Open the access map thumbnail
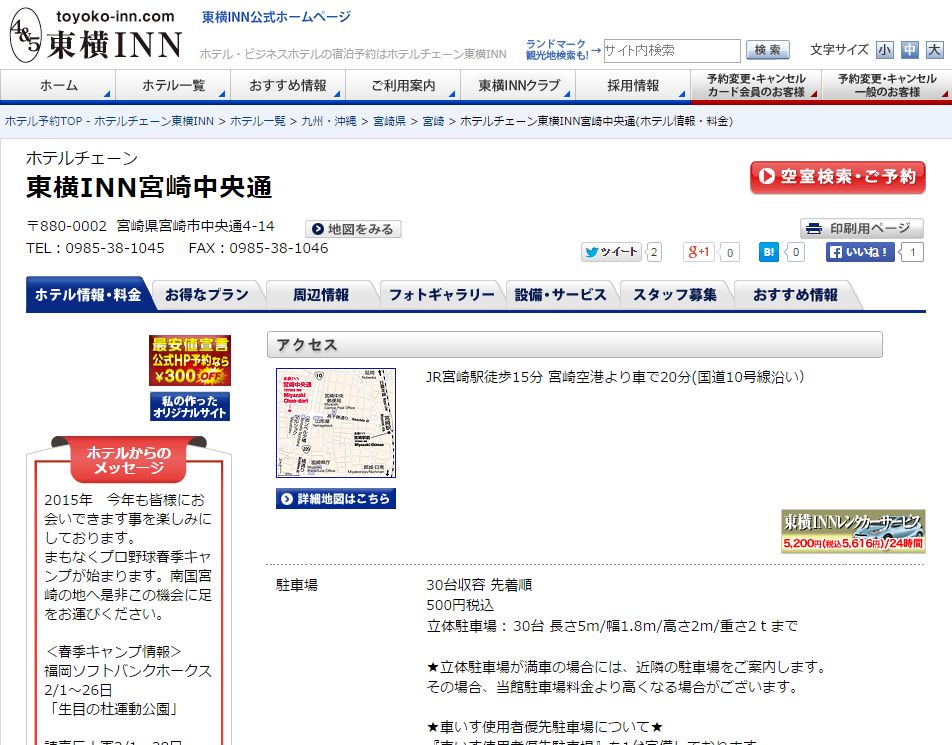The width and height of the screenshot is (952, 745). pyautogui.click(x=336, y=423)
